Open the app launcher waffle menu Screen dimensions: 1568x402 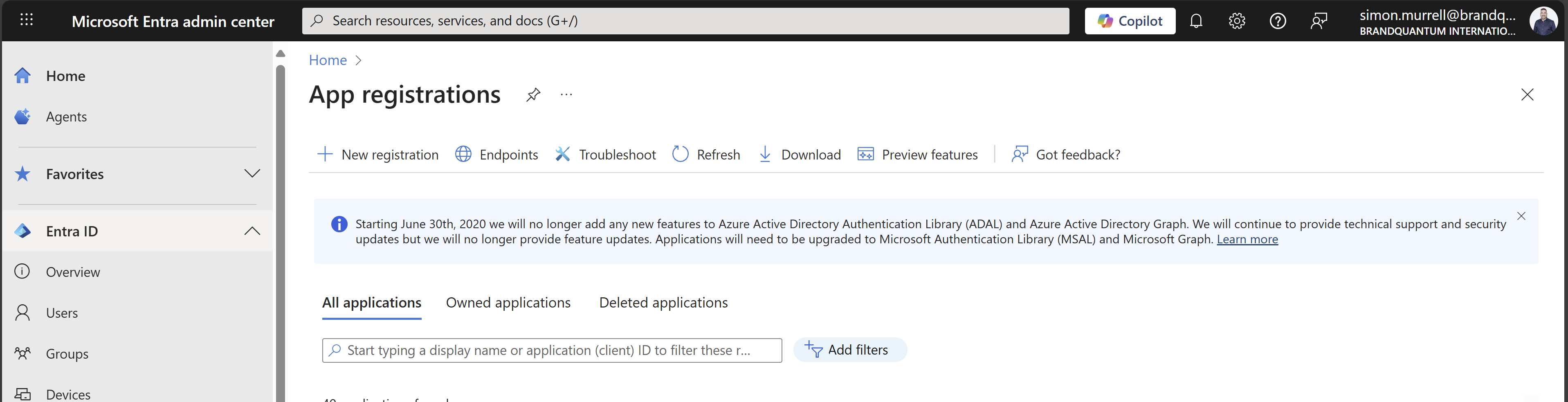(x=26, y=20)
